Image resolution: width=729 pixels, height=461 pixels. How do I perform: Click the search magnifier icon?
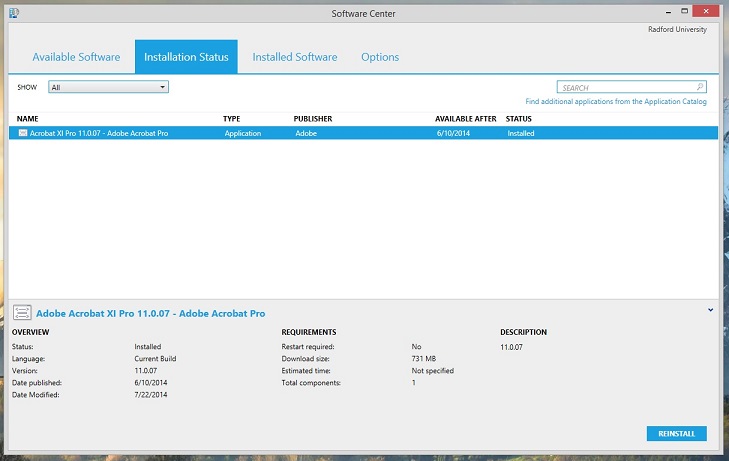click(700, 87)
